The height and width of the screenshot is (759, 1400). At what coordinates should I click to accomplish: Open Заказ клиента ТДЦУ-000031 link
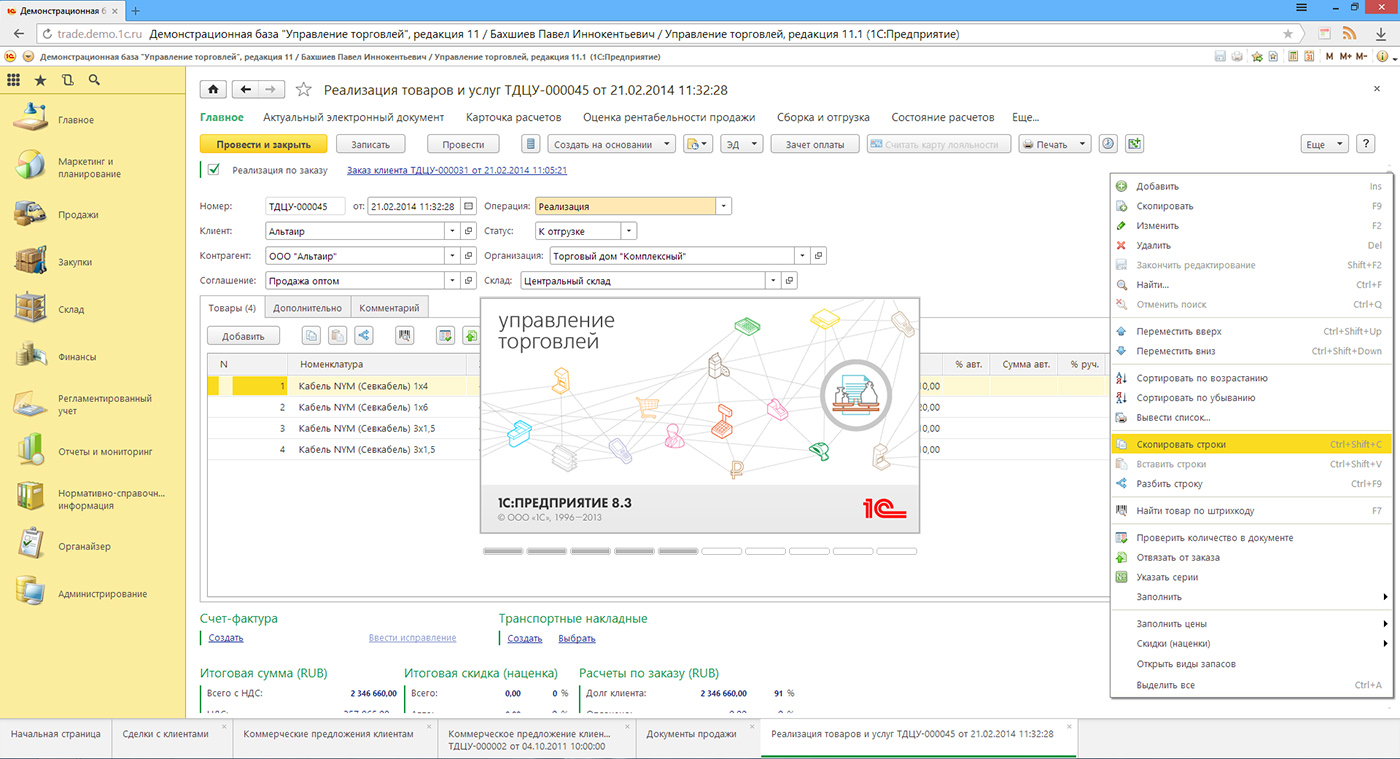pyautogui.click(x=457, y=170)
